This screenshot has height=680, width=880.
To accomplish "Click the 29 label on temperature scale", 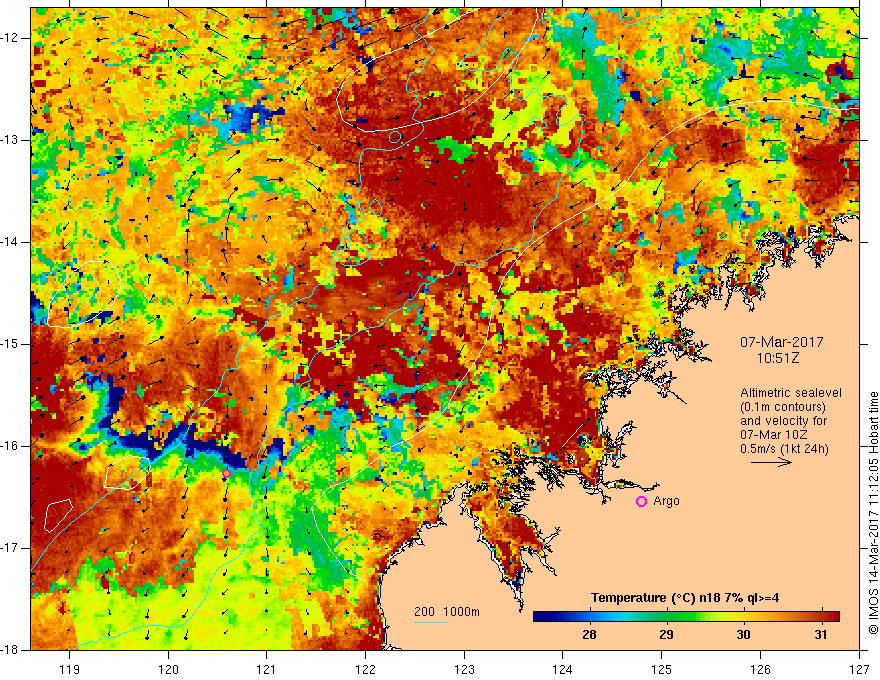I will 666,635.
